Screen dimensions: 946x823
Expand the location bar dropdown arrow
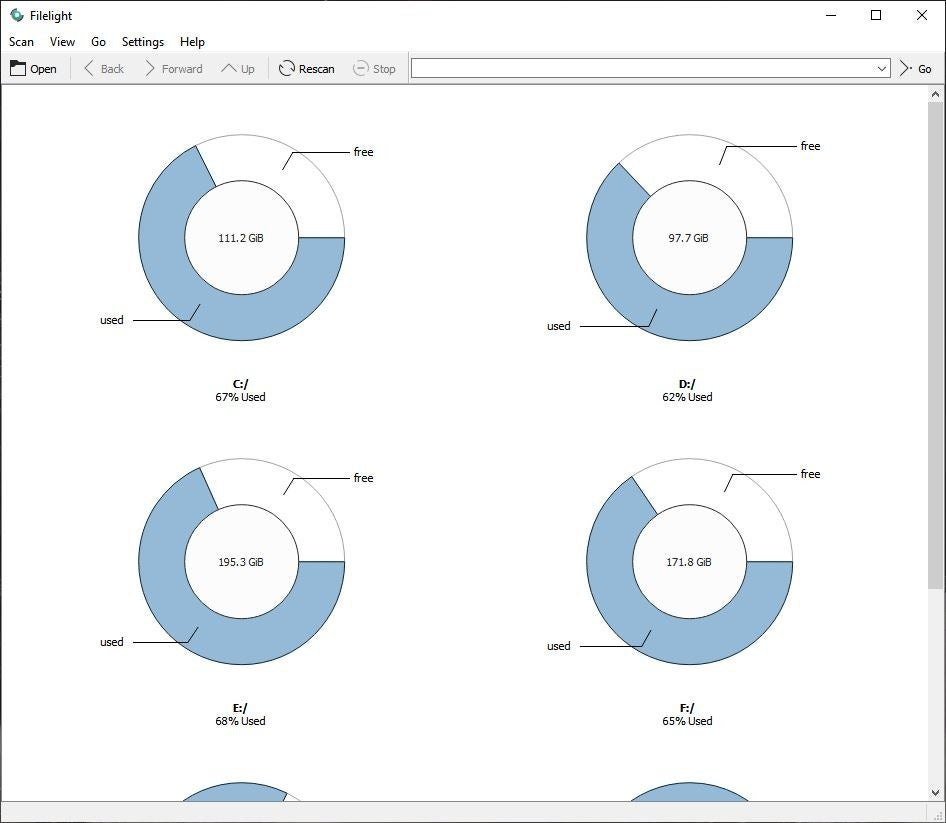[x=881, y=69]
